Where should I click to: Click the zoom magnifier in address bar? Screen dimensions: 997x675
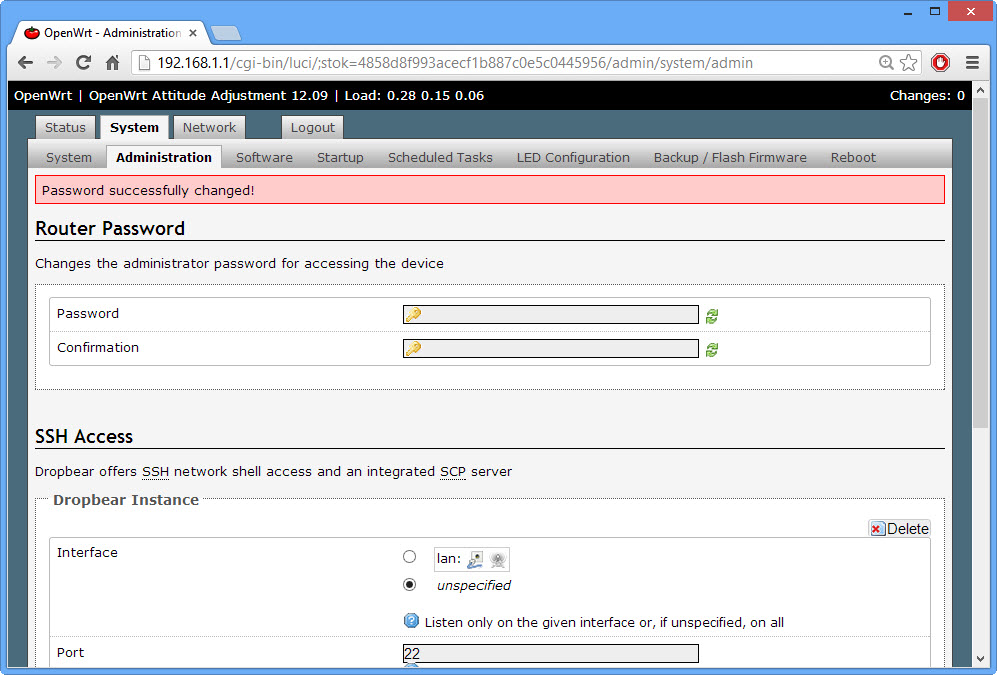tap(886, 62)
